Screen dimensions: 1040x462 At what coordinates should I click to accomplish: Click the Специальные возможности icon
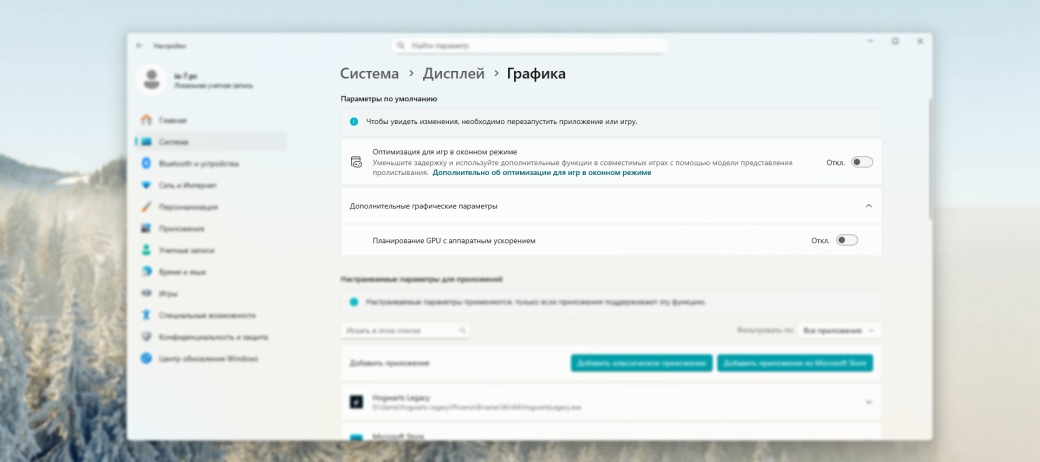[147, 316]
